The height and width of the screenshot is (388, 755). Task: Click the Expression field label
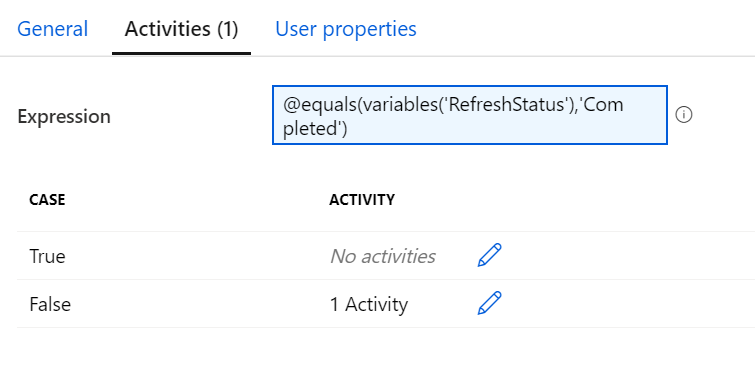click(x=64, y=116)
